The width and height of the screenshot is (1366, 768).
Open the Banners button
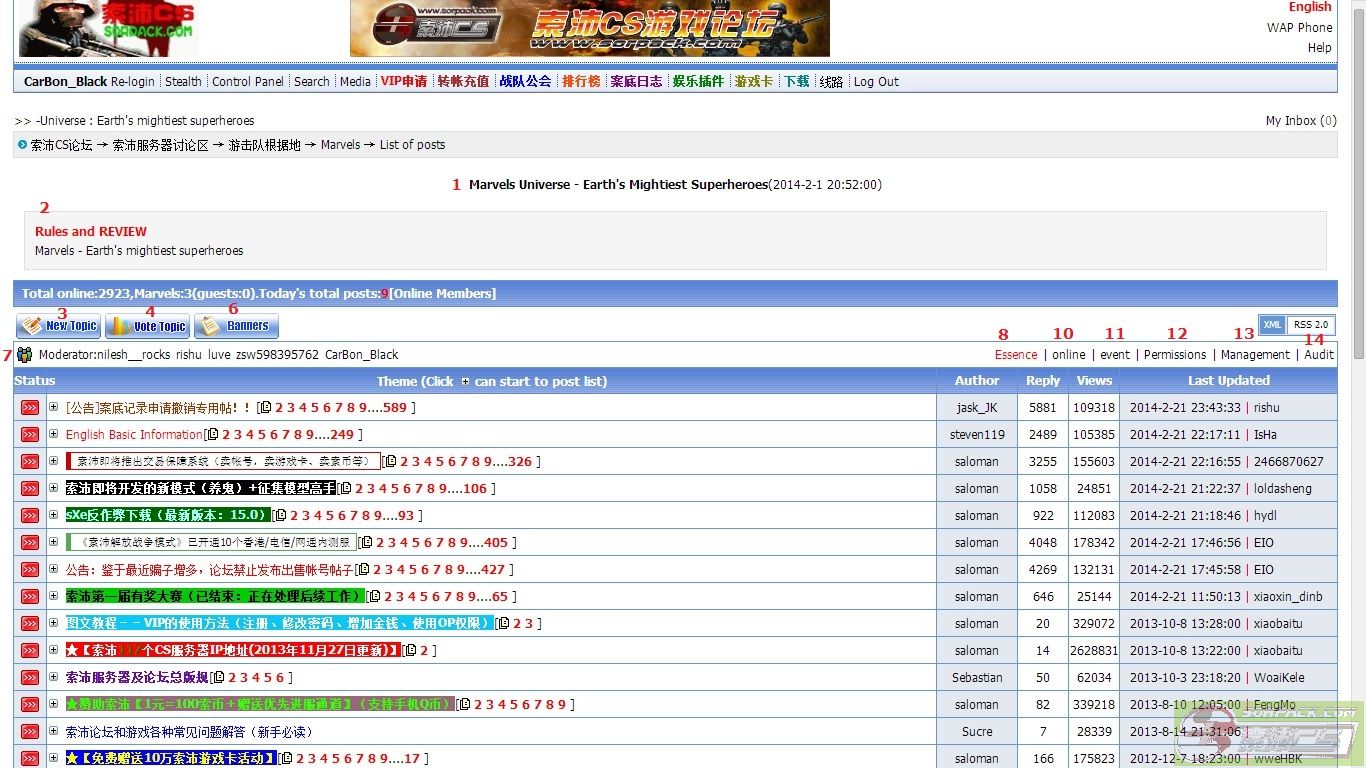click(x=236, y=326)
